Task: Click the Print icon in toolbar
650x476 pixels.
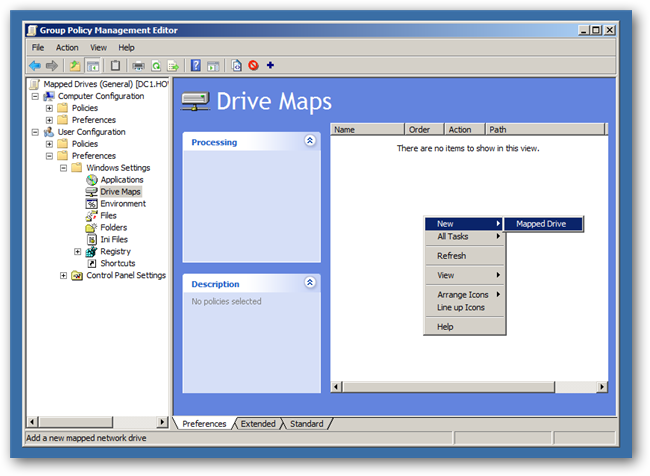Action: (138, 65)
